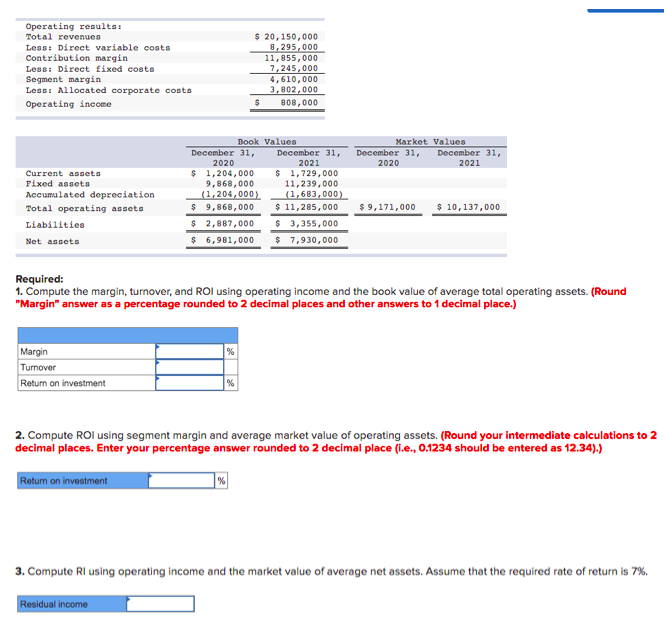
Task: Click the Liabilities row label
Action: (x=55, y=225)
